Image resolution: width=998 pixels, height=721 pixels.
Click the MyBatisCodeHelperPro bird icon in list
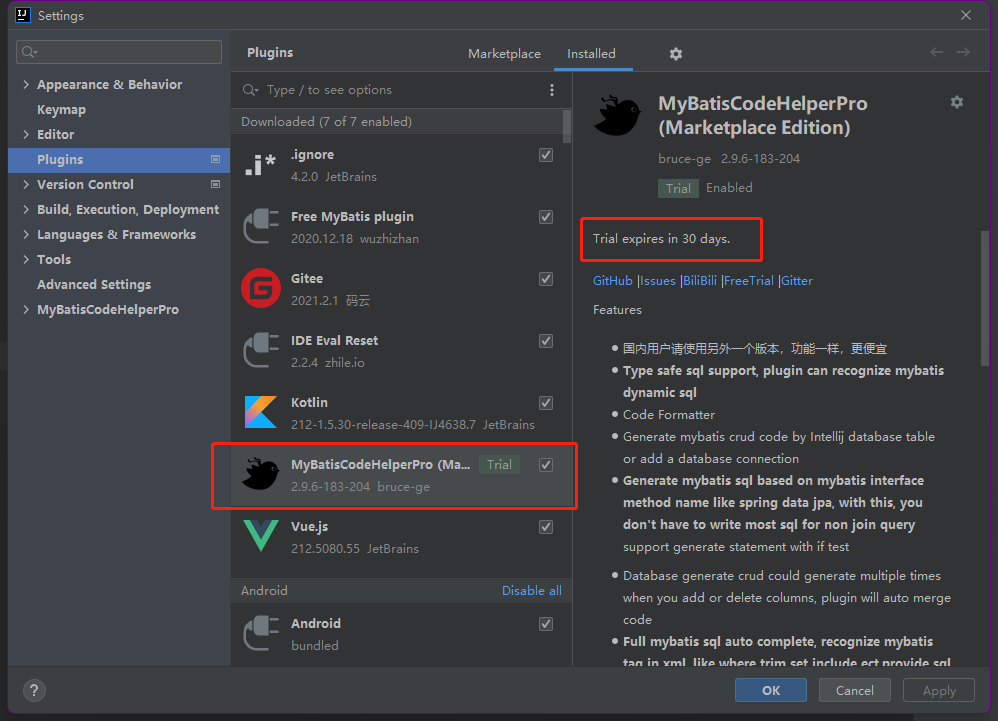pyautogui.click(x=261, y=474)
